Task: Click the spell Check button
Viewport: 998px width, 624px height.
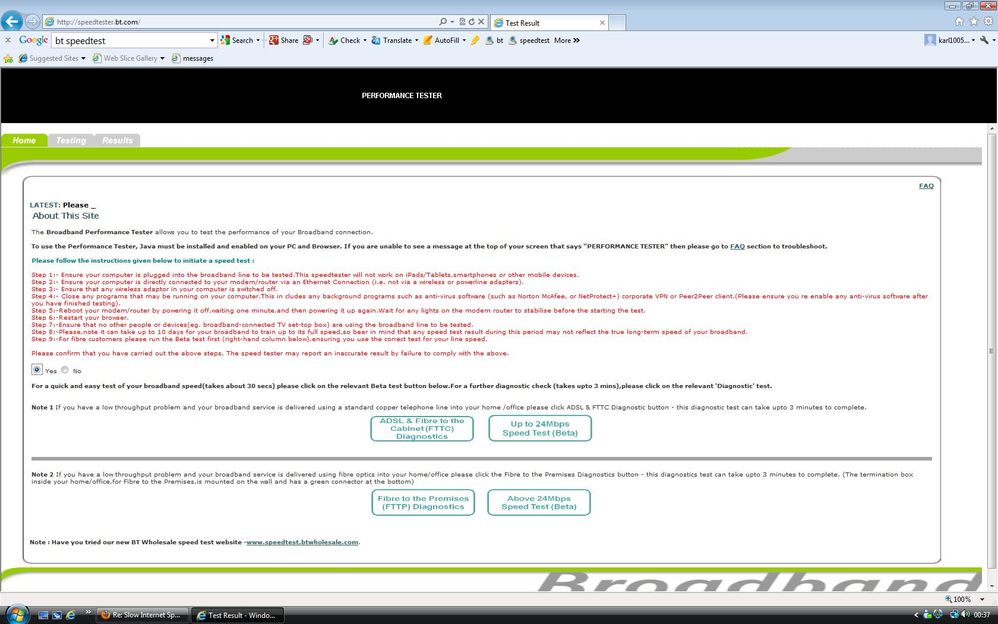Action: 344,40
